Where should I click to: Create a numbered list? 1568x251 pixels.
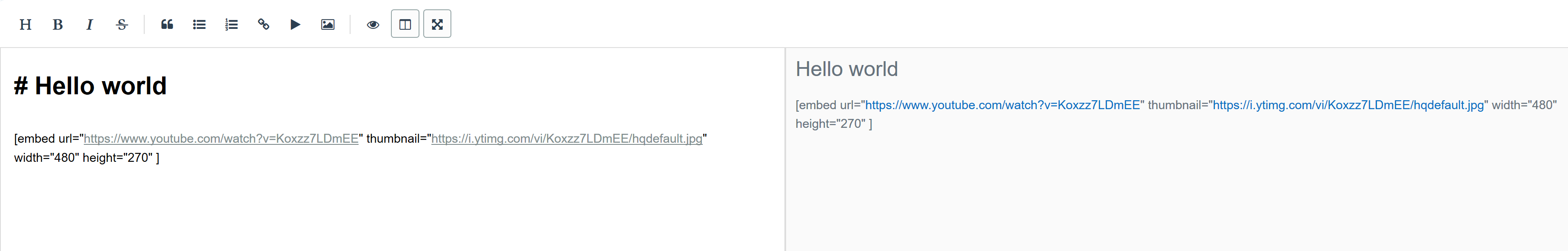[231, 24]
